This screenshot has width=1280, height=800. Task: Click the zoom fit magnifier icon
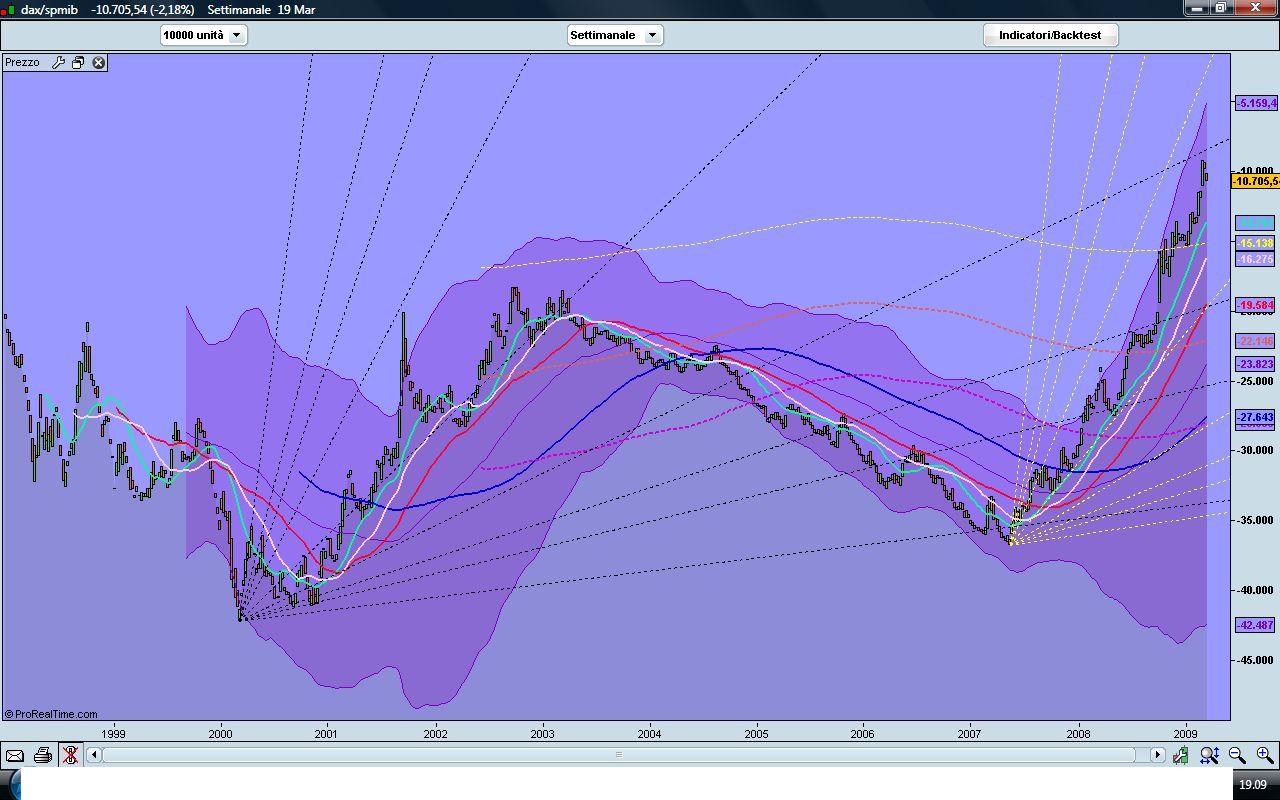pos(1210,755)
